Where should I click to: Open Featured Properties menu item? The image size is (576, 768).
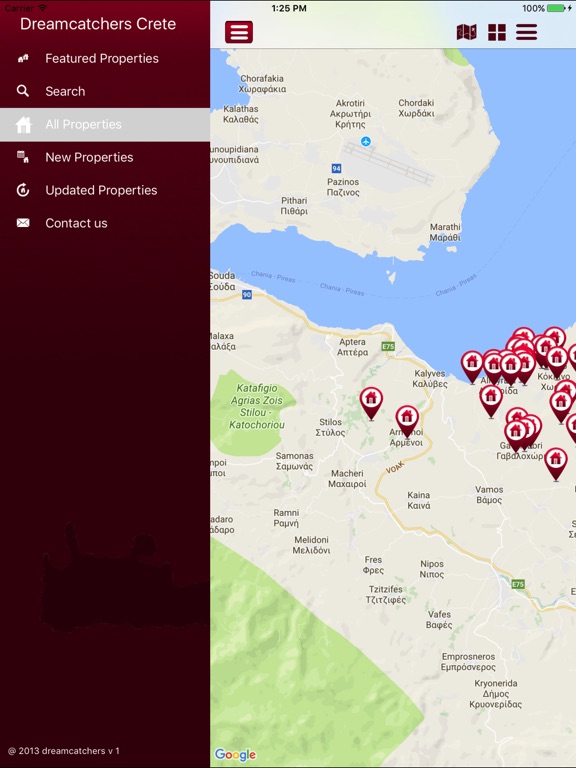pyautogui.click(x=105, y=58)
